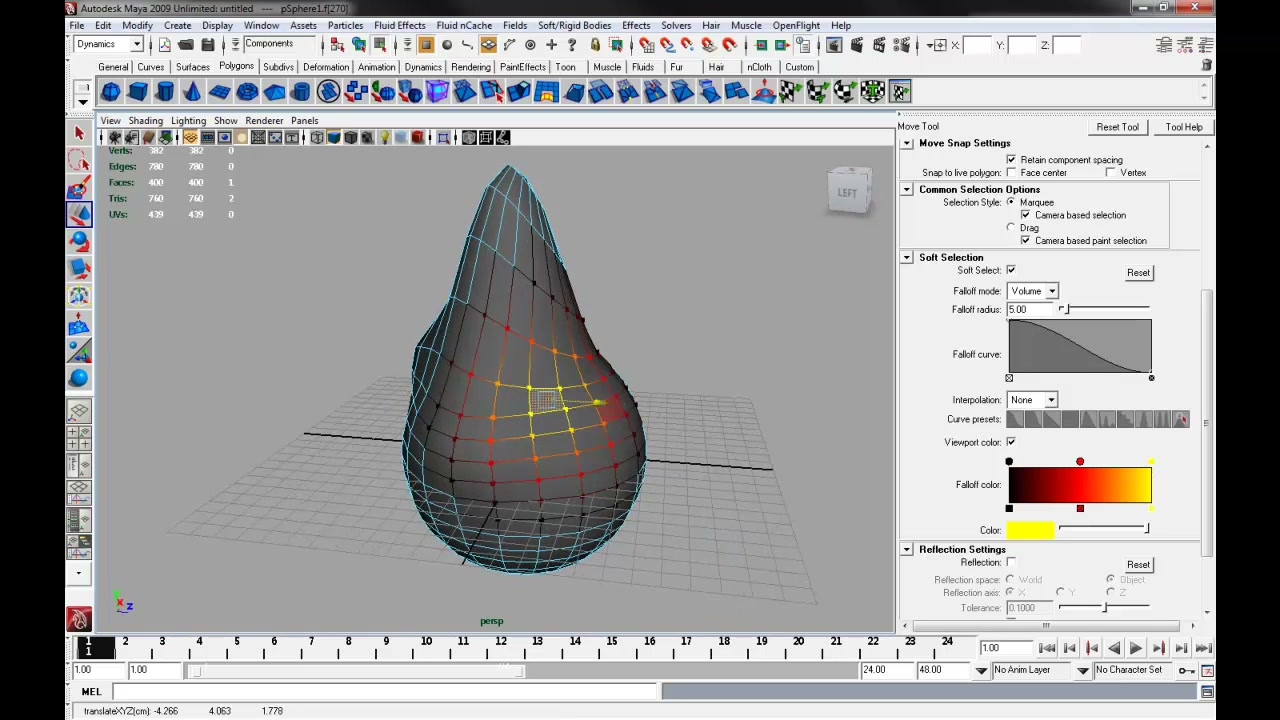Screen dimensions: 1280x720
Task: Save the scene with the disk icon
Action: click(208, 45)
